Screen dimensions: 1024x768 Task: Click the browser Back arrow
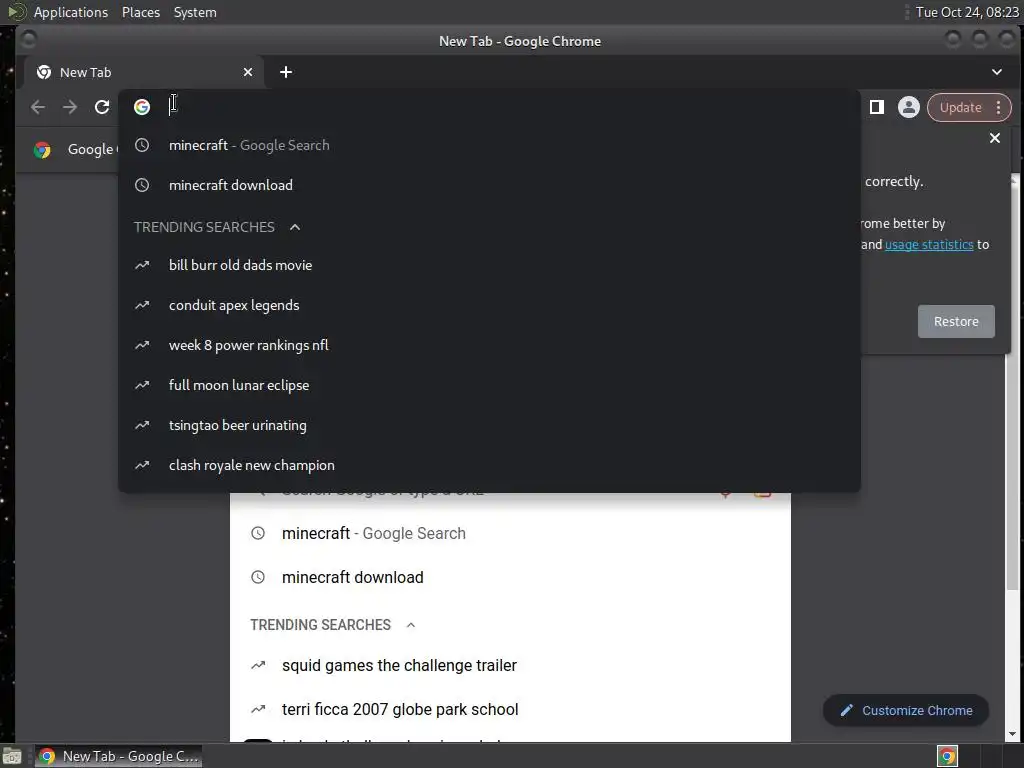pos(38,107)
